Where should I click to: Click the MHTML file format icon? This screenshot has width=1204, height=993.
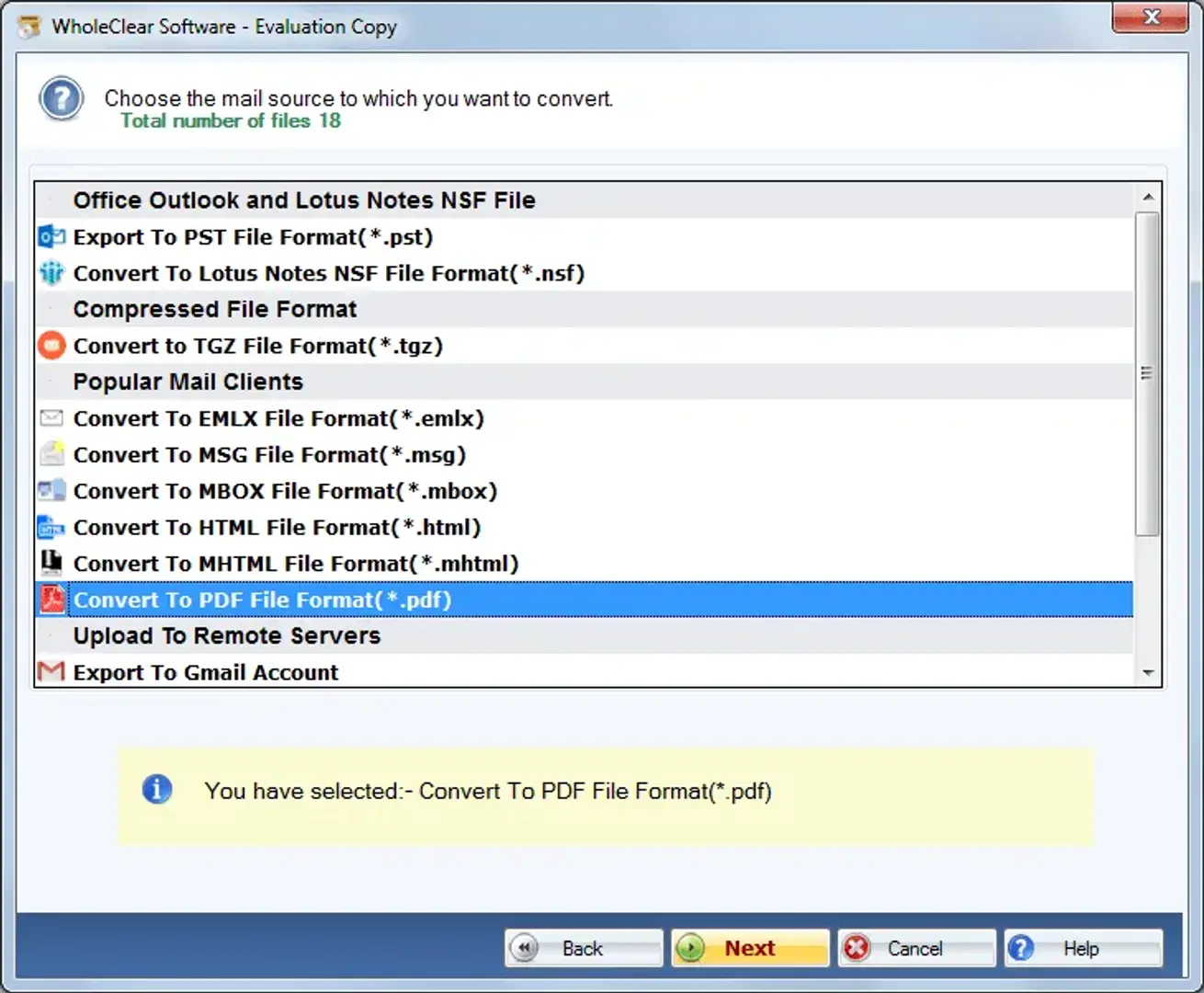51,563
